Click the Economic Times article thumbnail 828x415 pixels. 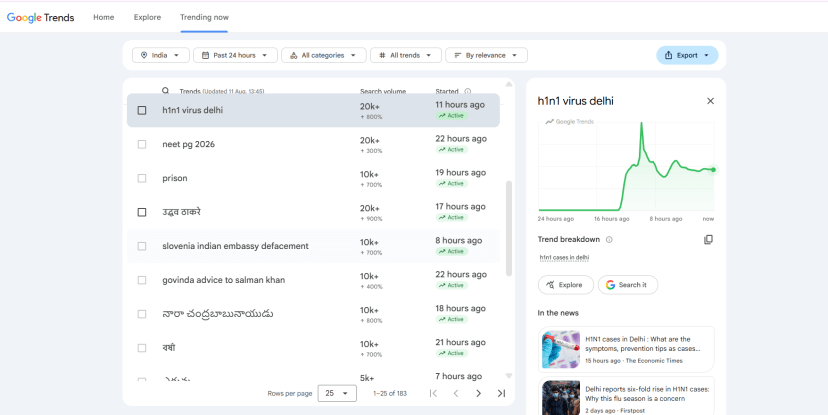[561, 350]
